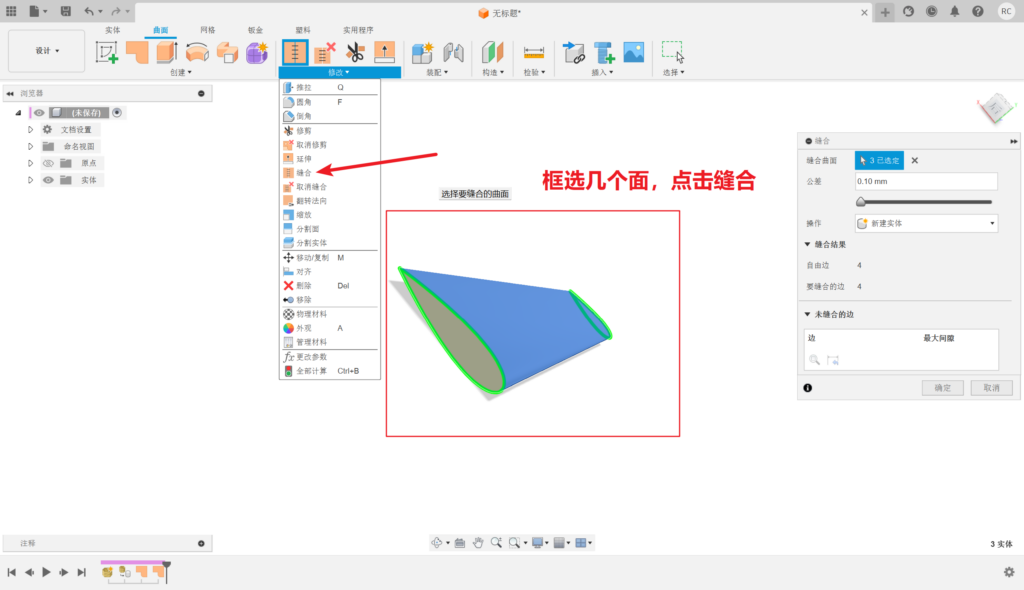Hide the 实体 folder via eye icon

47,180
